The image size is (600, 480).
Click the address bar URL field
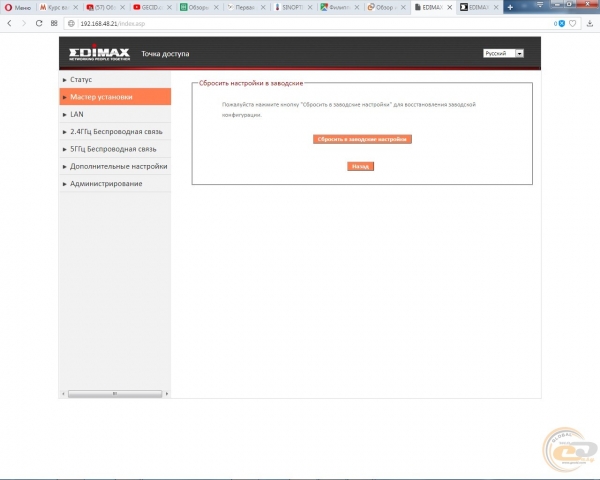306,24
